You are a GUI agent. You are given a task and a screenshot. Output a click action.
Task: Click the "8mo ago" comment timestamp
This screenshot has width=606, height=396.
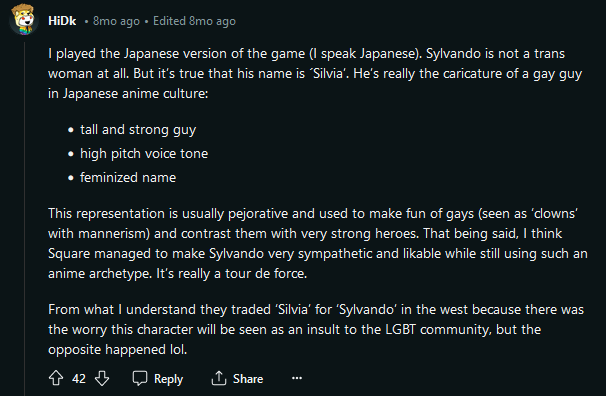coord(116,21)
